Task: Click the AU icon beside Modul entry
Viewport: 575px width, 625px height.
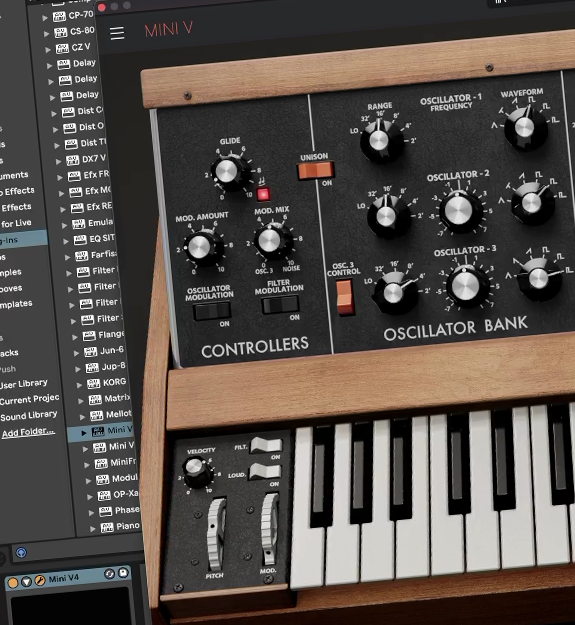Action: coord(102,479)
